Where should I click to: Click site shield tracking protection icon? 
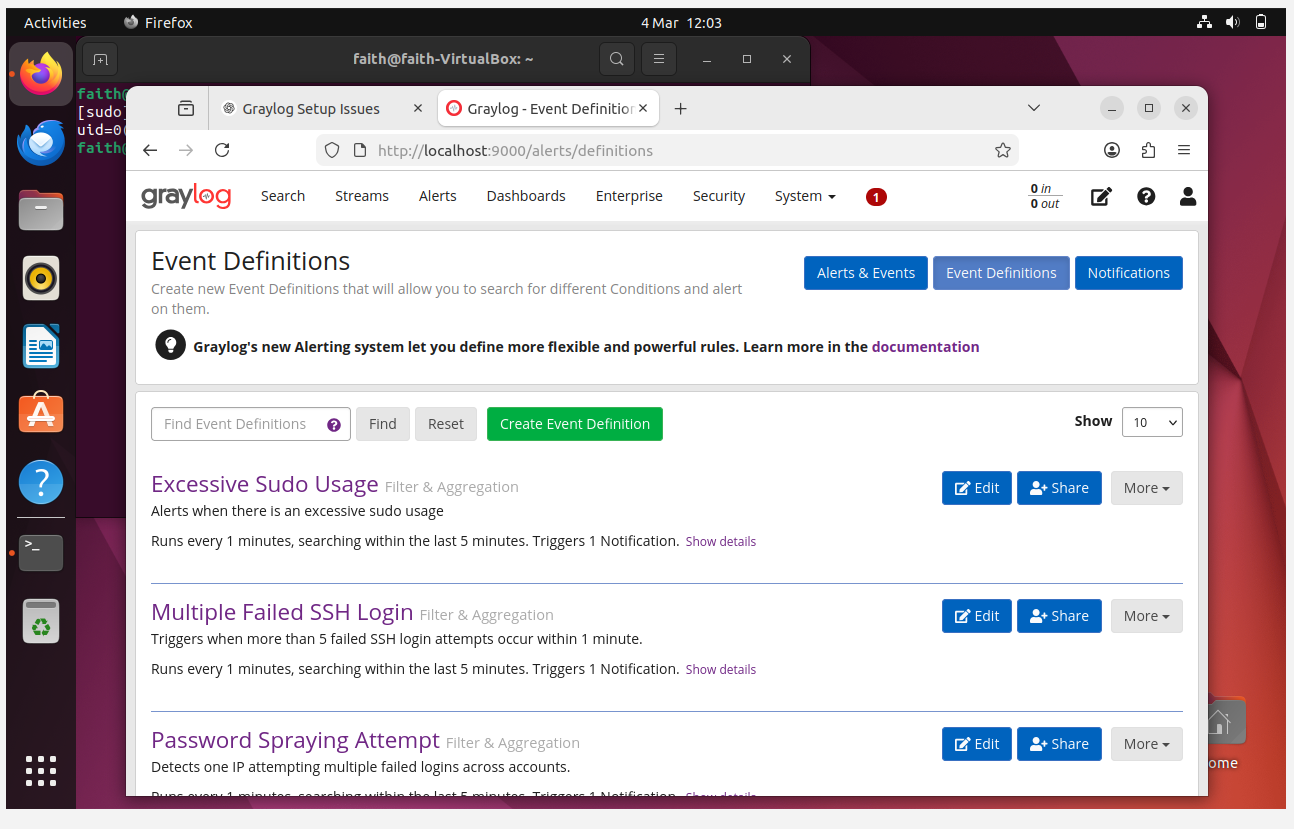pos(334,150)
